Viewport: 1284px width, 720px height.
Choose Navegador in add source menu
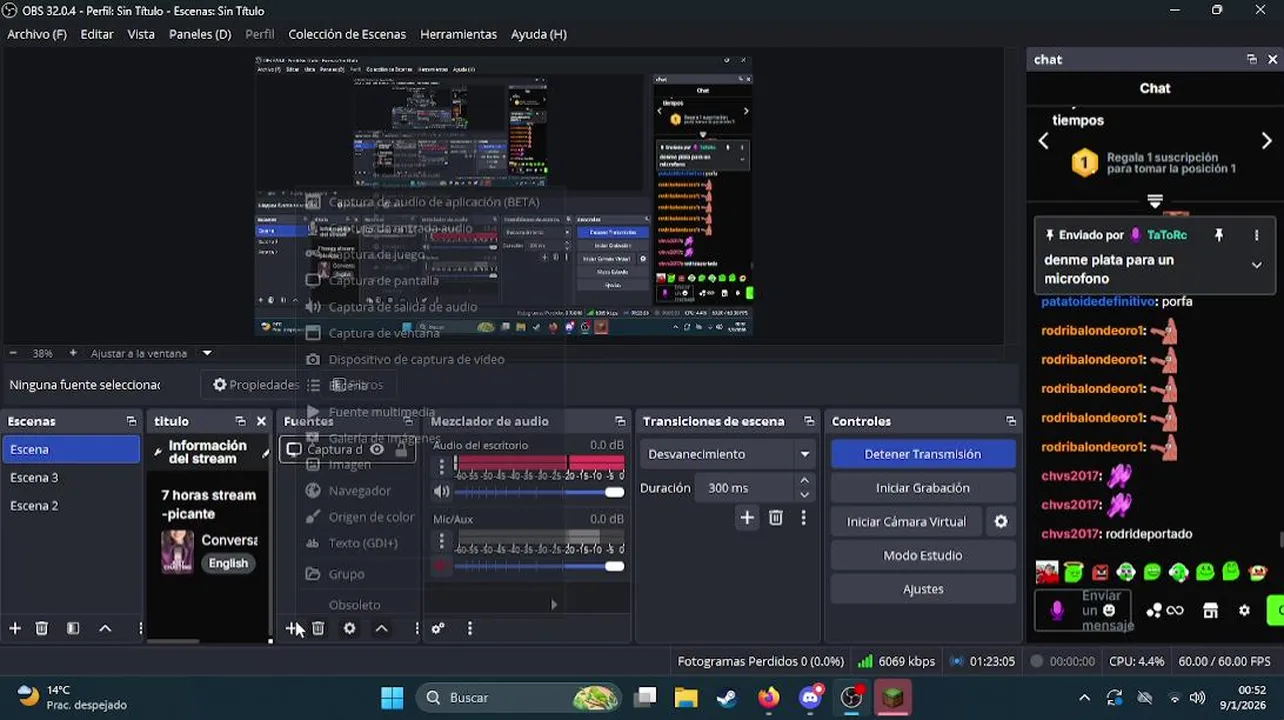(x=360, y=490)
